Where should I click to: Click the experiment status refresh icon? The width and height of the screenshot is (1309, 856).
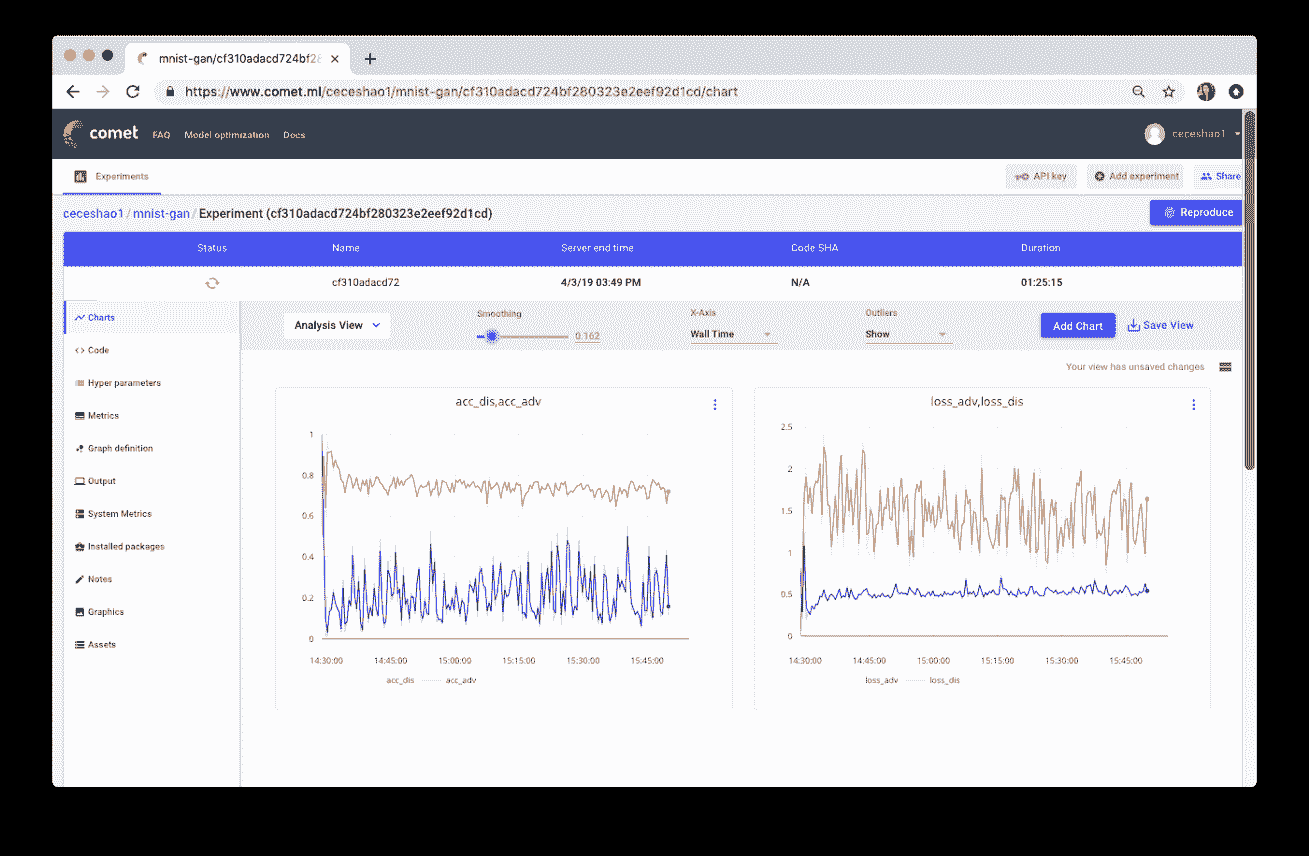coord(212,283)
